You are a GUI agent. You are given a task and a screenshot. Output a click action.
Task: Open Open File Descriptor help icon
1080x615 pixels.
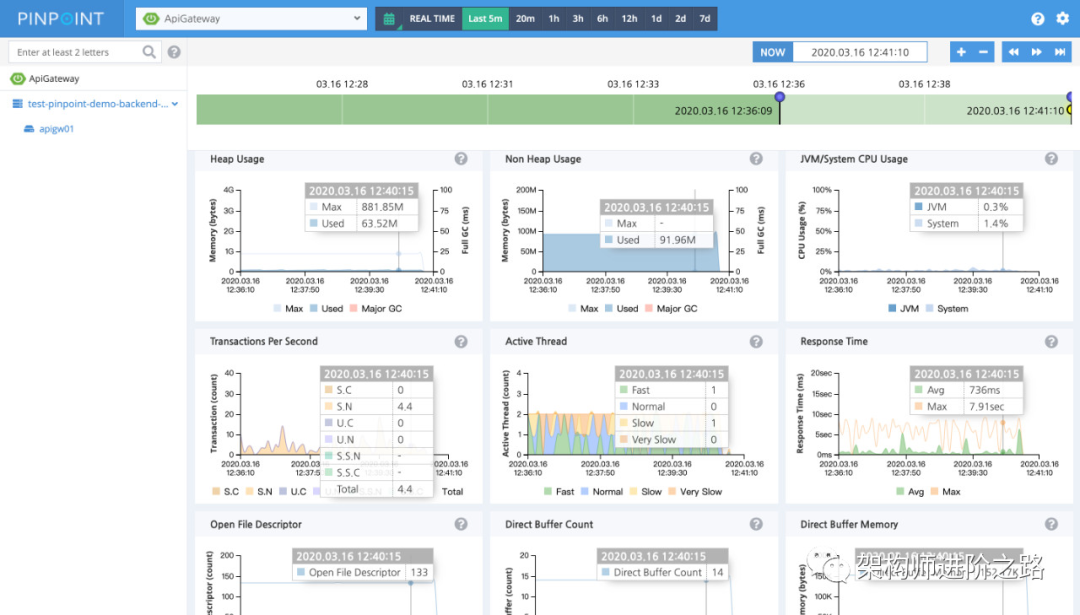click(461, 524)
